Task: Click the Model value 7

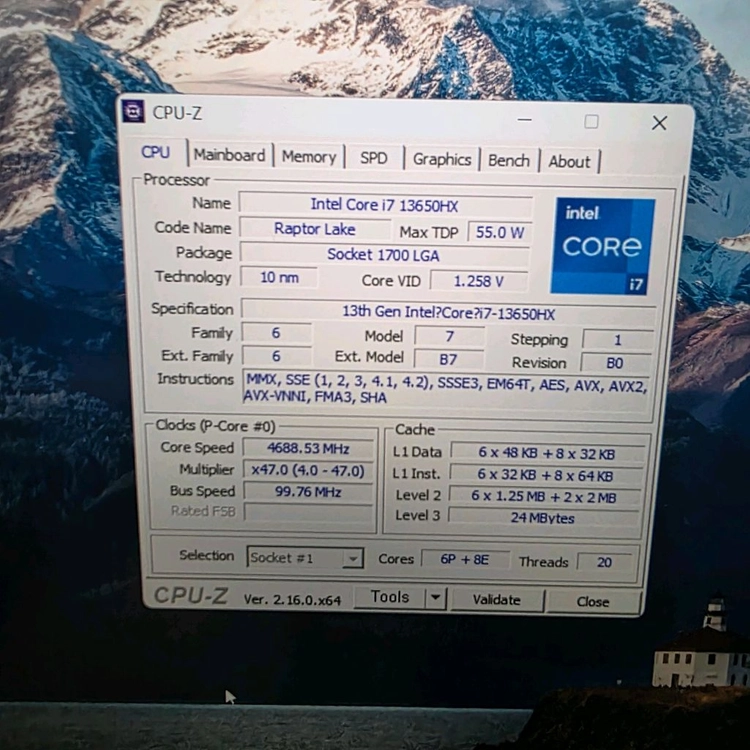Action: point(450,336)
